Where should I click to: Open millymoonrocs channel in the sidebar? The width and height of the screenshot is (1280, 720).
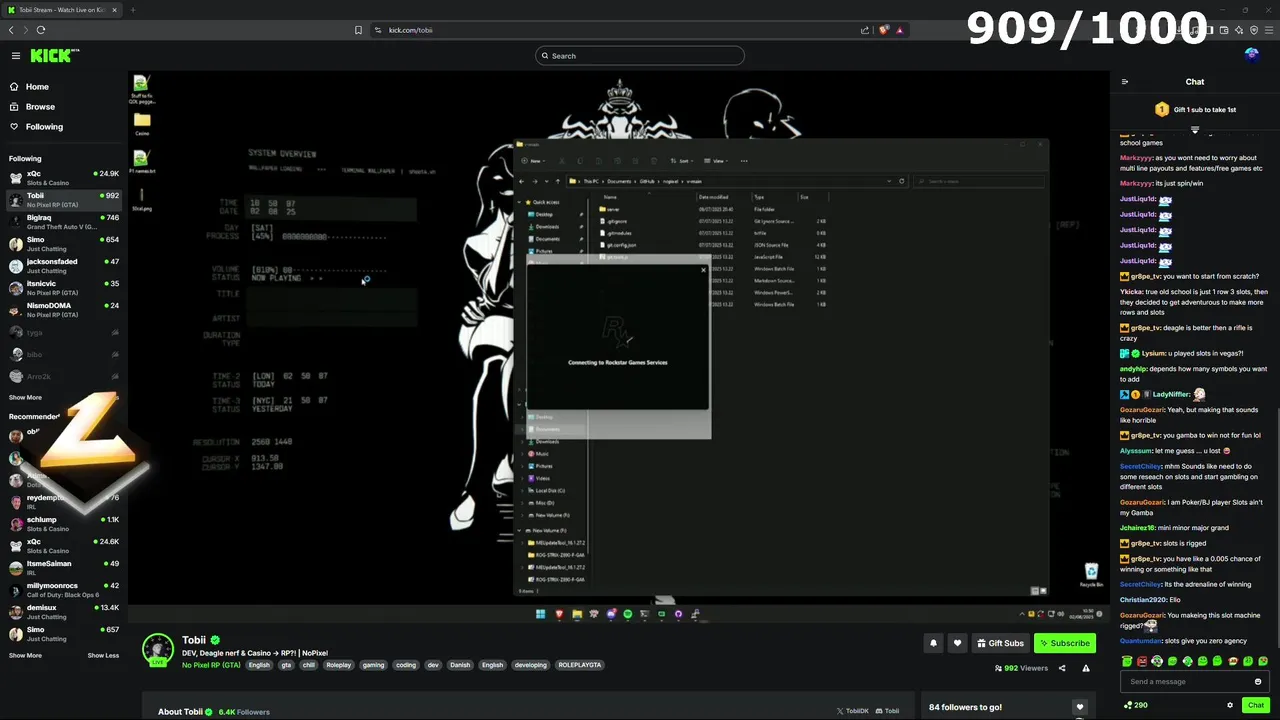coord(64,590)
